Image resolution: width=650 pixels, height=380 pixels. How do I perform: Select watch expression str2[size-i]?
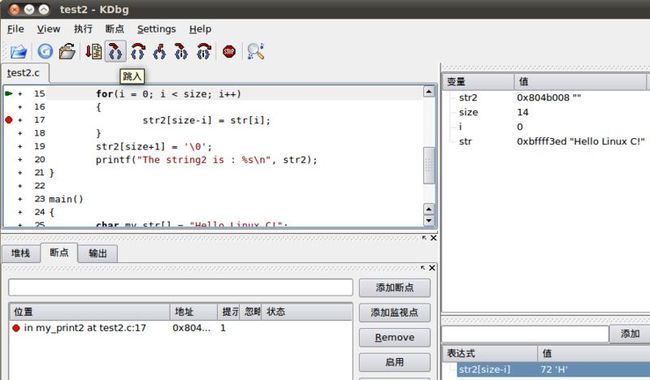tap(553, 369)
